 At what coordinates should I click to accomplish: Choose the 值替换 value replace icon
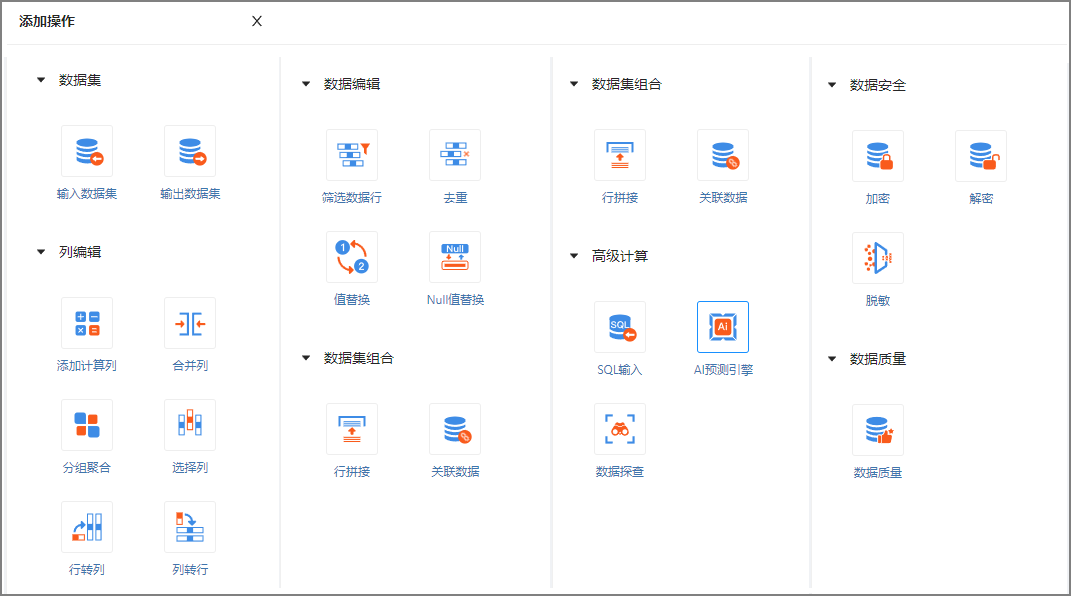point(352,257)
